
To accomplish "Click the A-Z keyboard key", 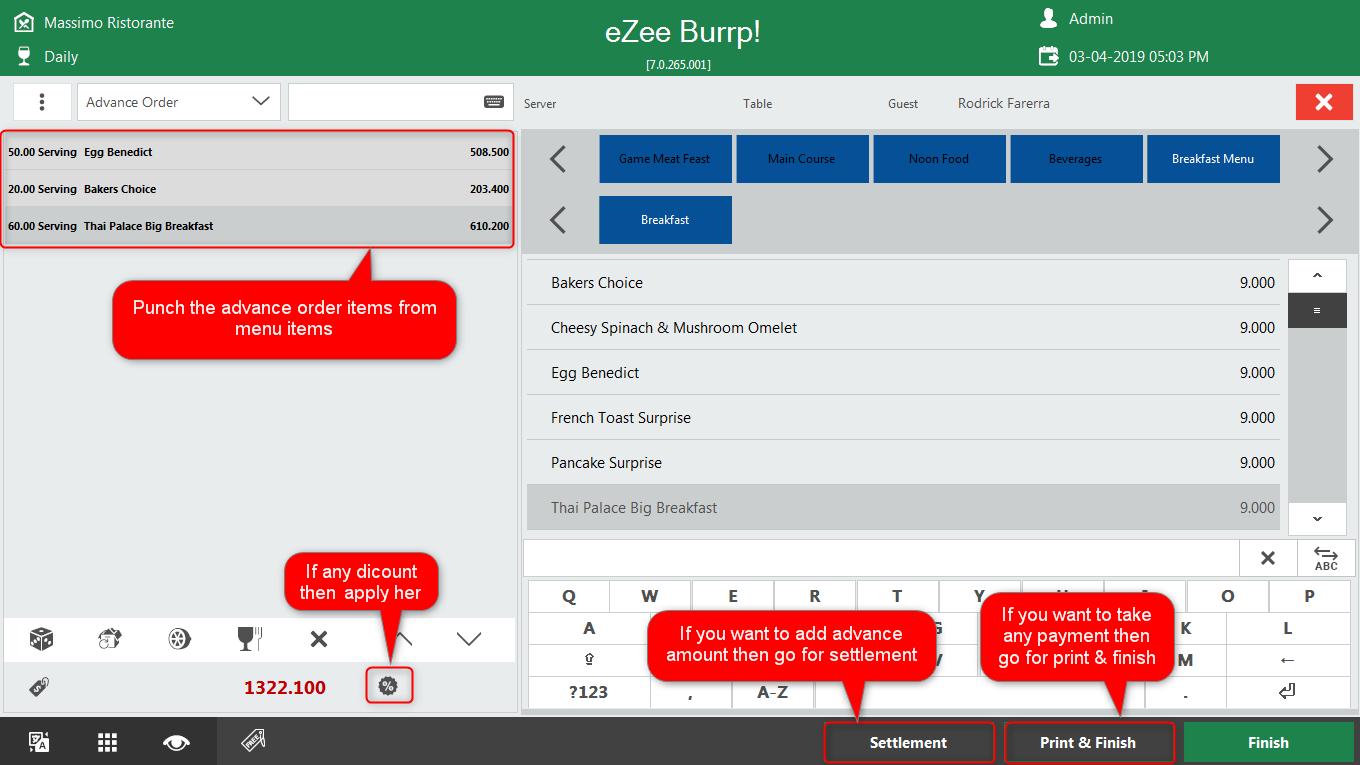I will (x=772, y=692).
